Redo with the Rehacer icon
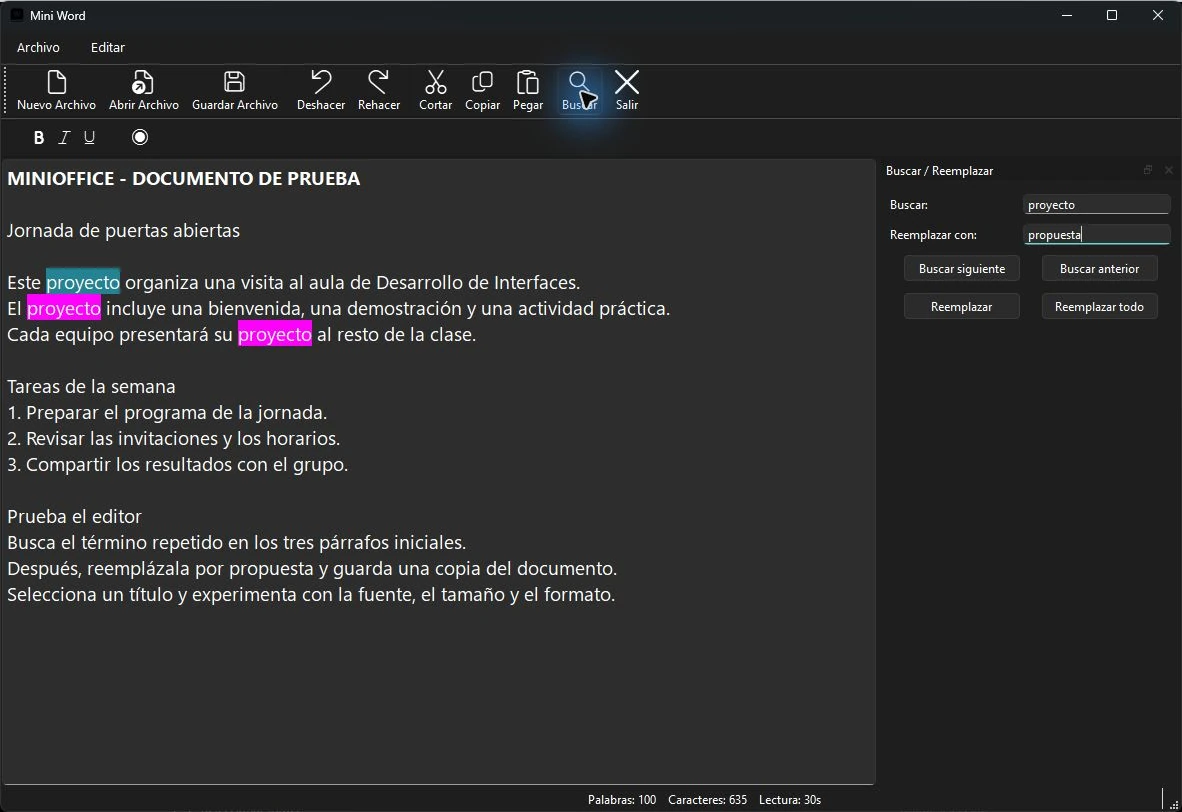The width and height of the screenshot is (1182, 812). point(378,90)
